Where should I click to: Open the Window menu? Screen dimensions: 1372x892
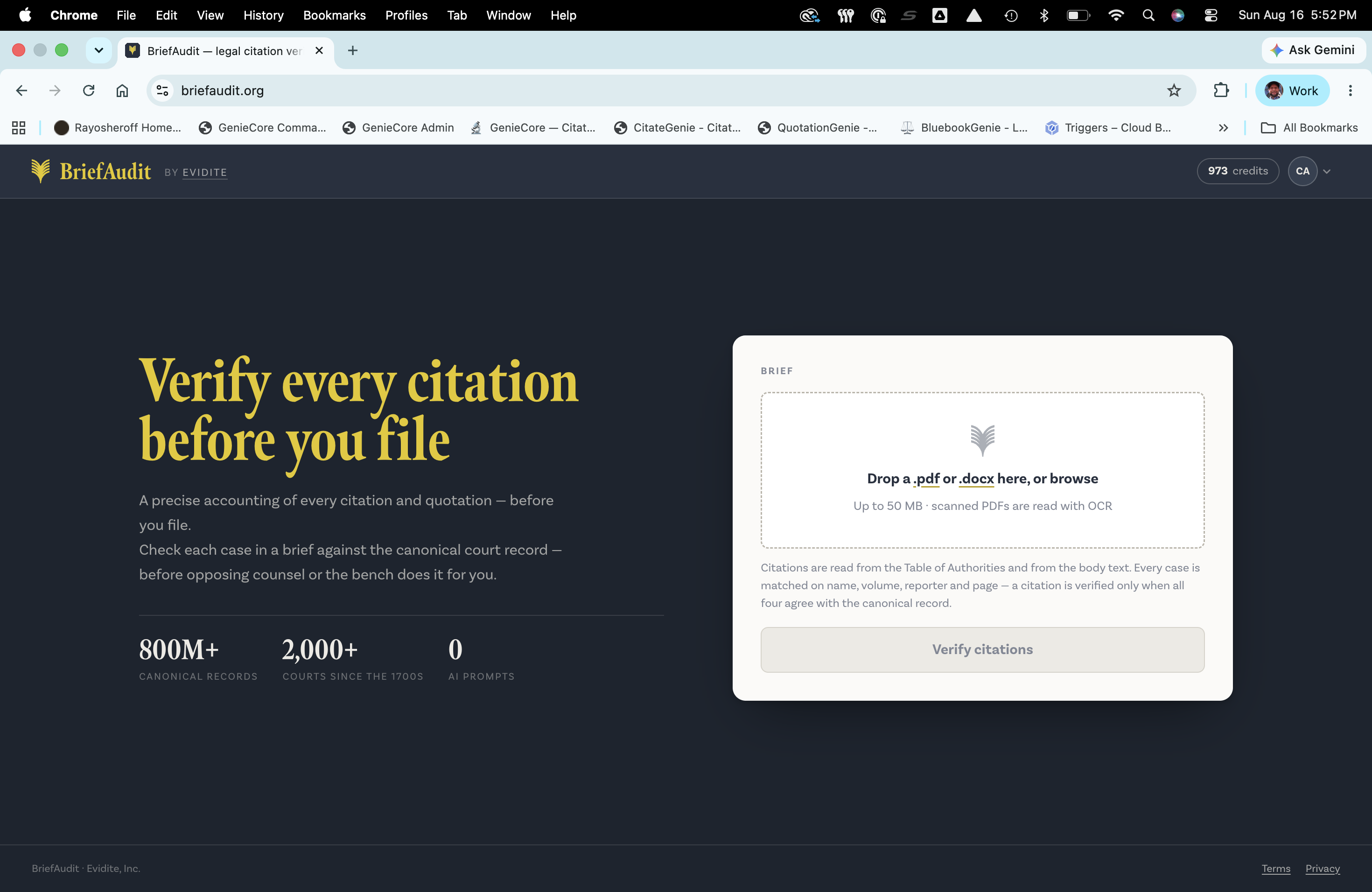tap(509, 15)
